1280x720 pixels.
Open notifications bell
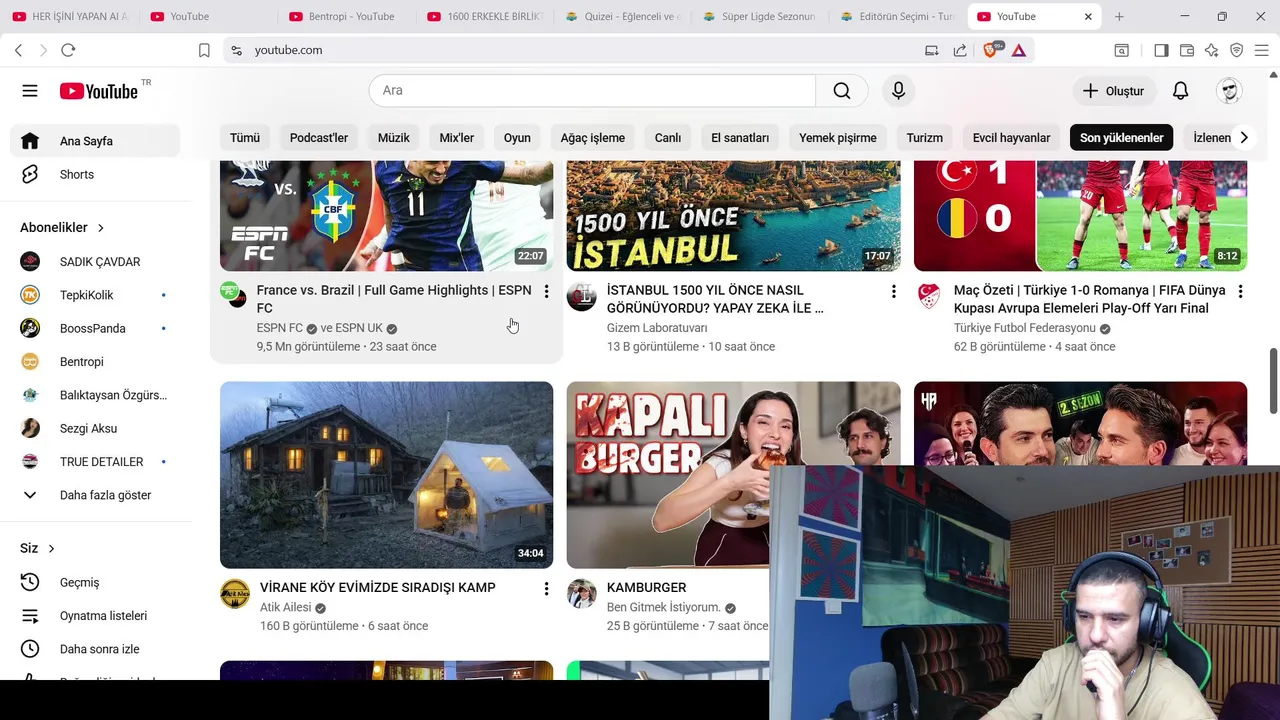1180,91
